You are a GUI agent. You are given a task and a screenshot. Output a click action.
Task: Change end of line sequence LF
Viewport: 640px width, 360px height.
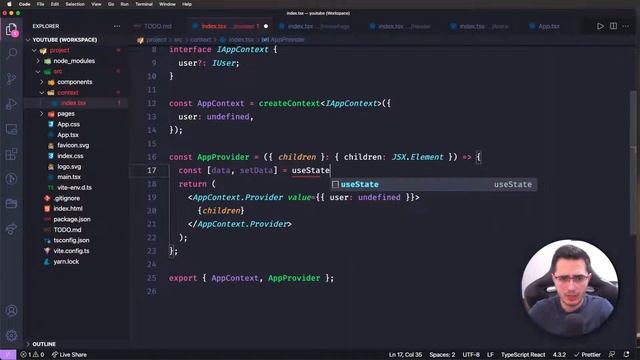pyautogui.click(x=490, y=355)
